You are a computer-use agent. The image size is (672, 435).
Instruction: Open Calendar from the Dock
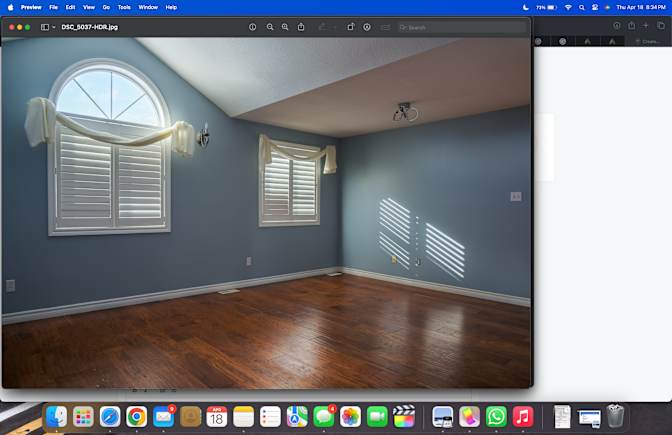point(217,417)
